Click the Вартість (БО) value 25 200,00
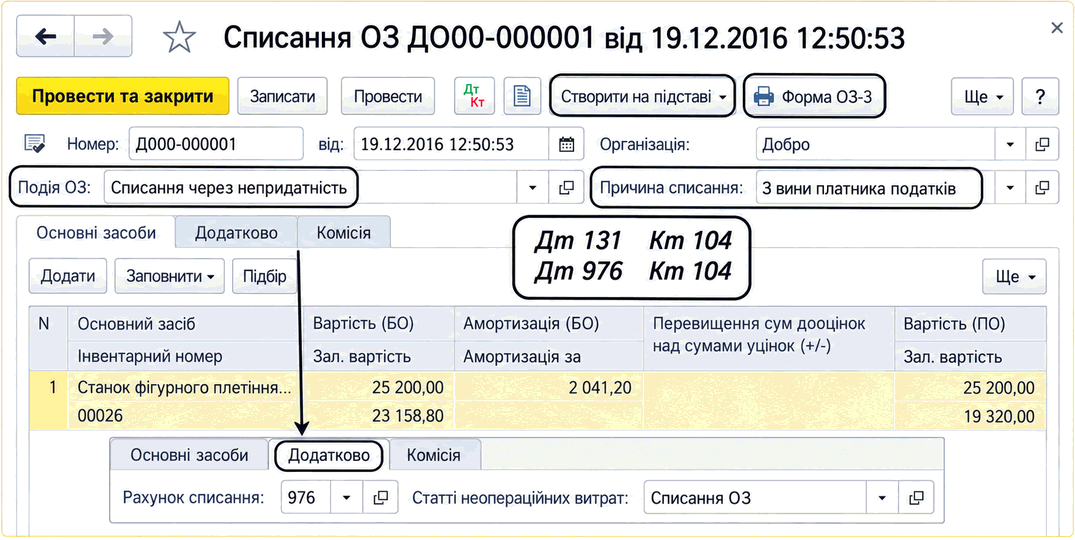The width and height of the screenshot is (1075, 540). (x=379, y=387)
